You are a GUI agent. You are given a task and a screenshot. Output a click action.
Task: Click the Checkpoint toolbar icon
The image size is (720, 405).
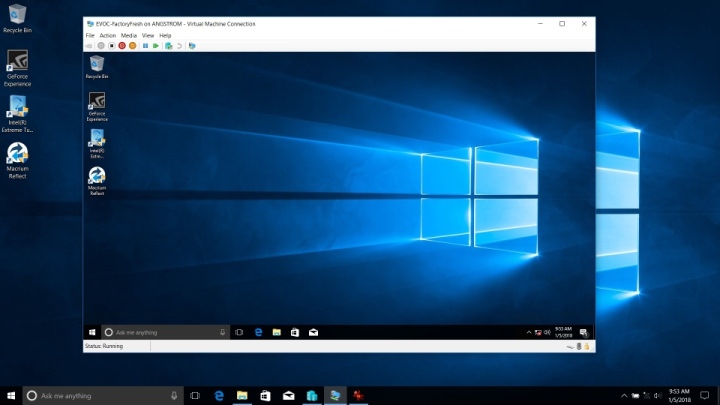pos(169,46)
